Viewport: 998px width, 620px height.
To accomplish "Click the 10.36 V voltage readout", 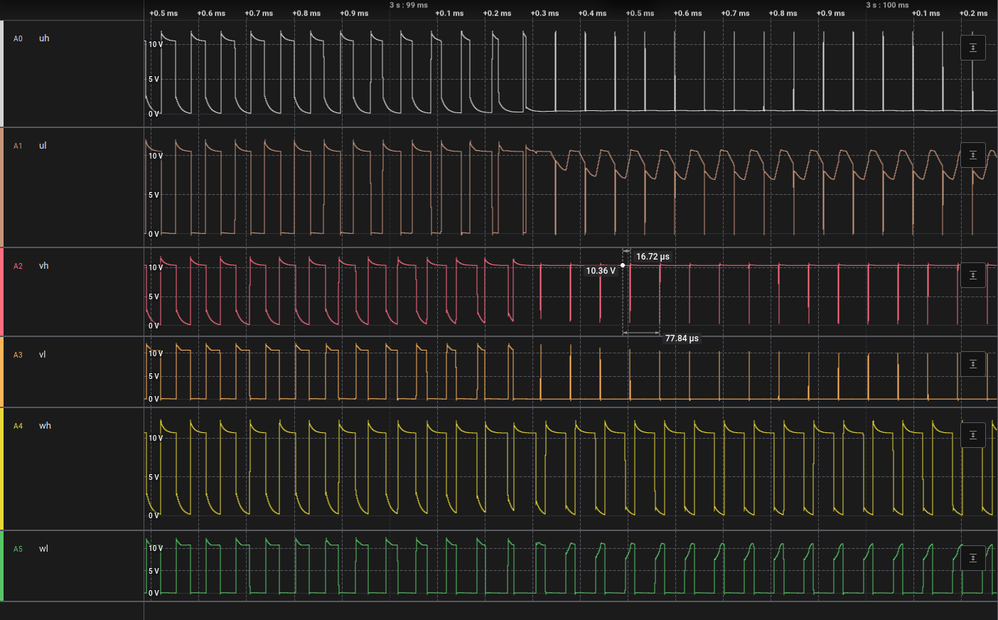I will 601,271.
